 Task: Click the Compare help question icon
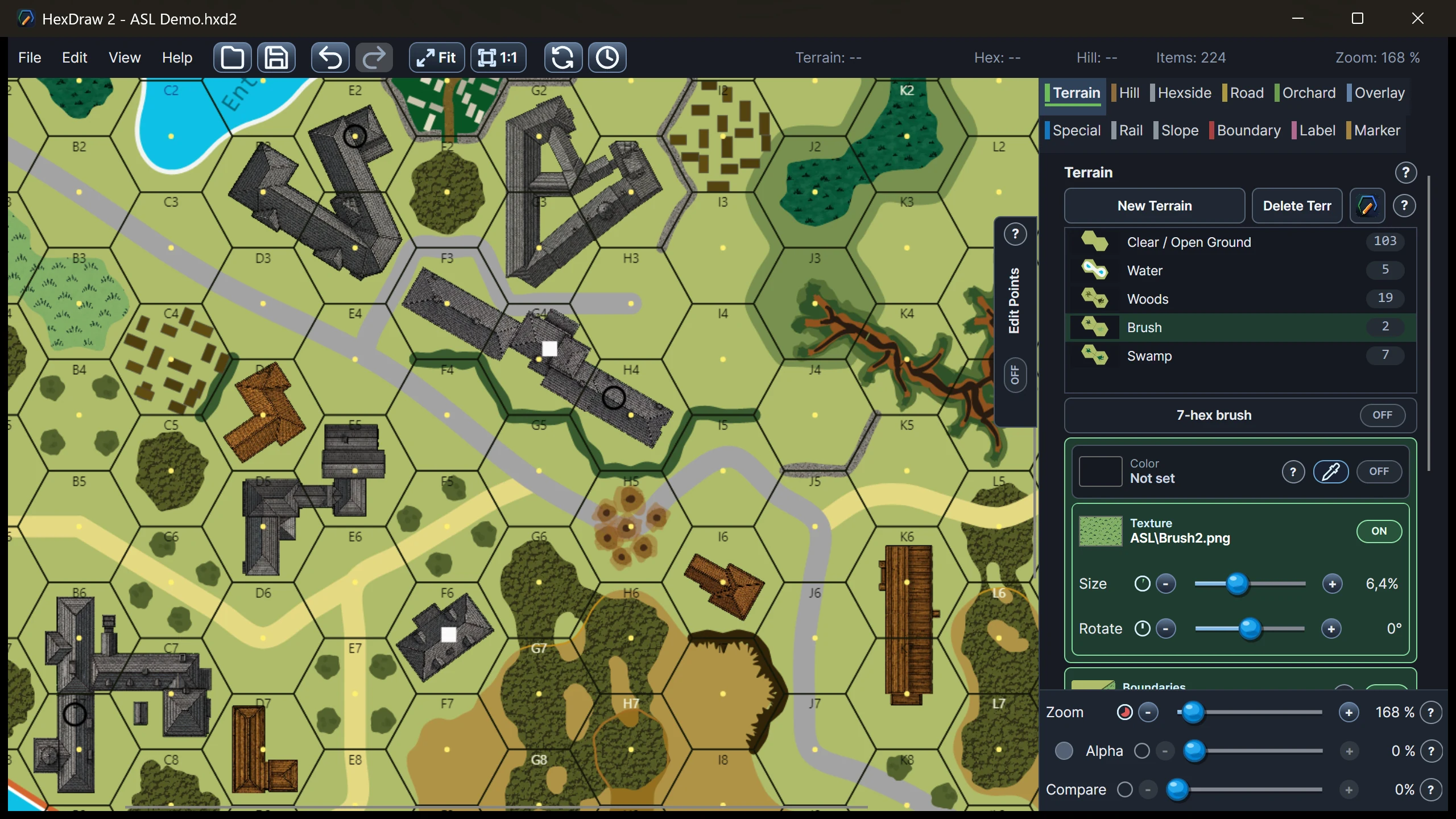point(1430,789)
